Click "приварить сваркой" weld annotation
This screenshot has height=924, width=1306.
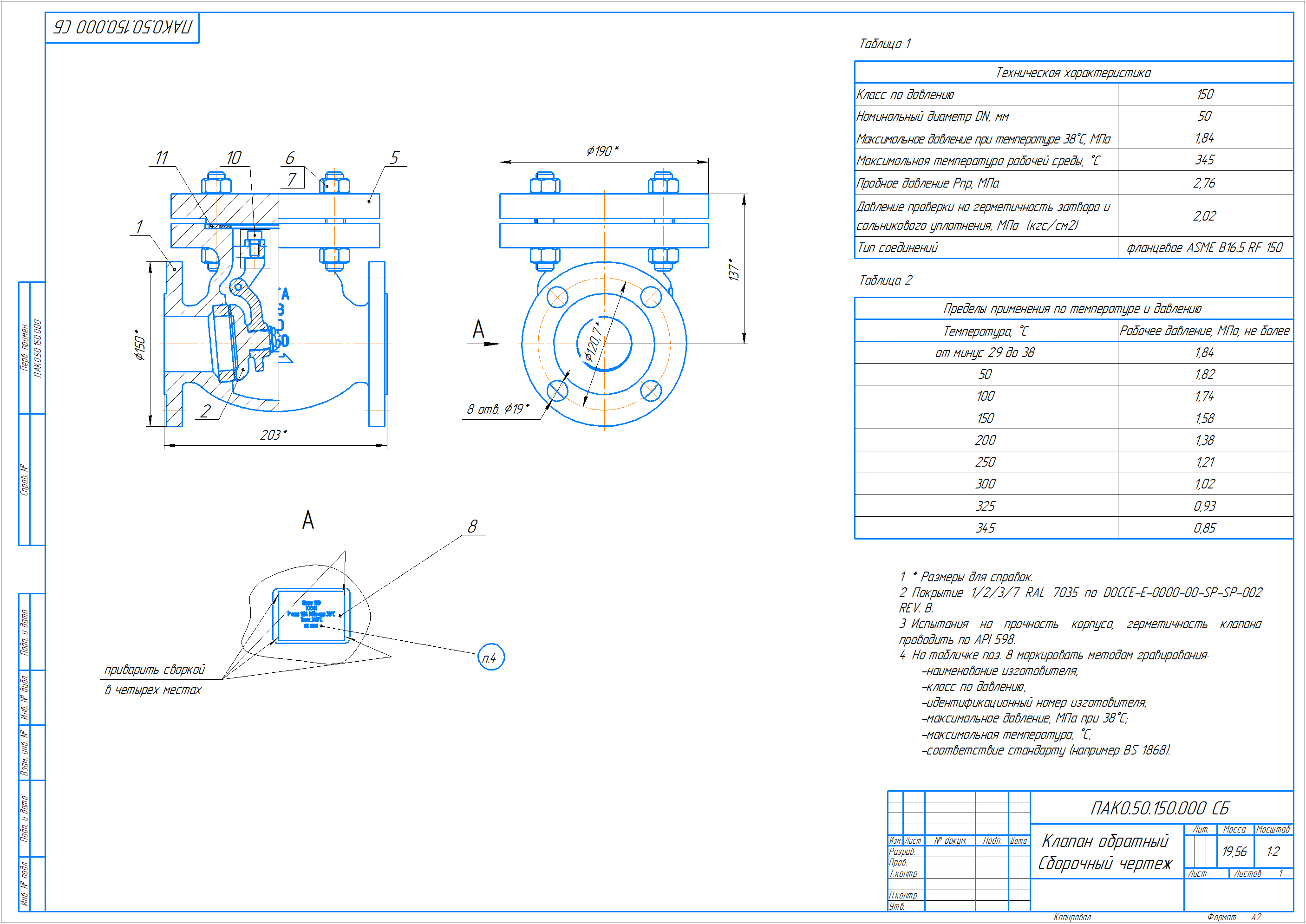[x=155, y=670]
